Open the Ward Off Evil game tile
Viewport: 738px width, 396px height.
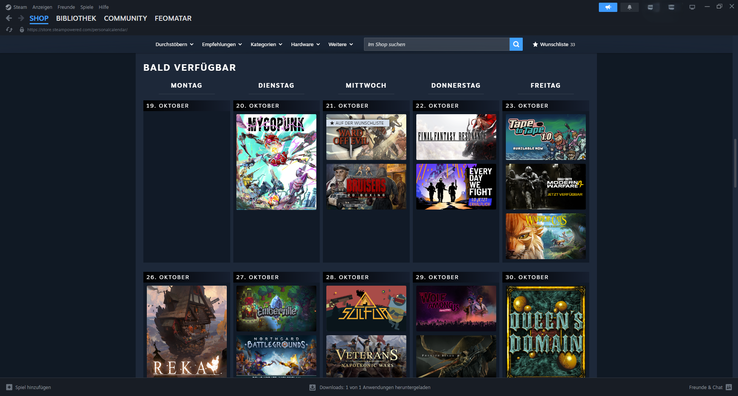[x=366, y=137]
